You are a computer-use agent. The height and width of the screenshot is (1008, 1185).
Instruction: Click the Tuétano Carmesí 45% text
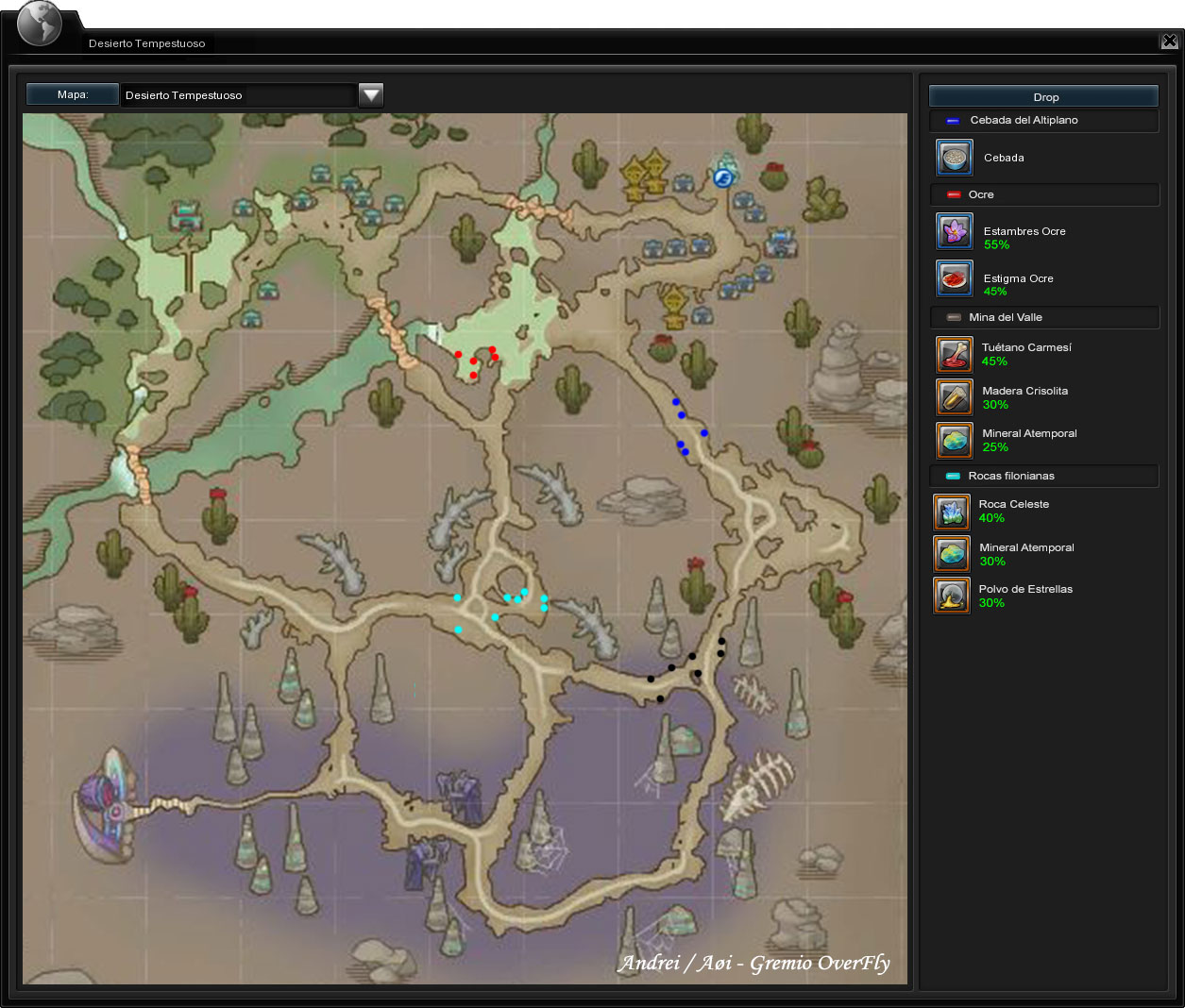point(1026,354)
